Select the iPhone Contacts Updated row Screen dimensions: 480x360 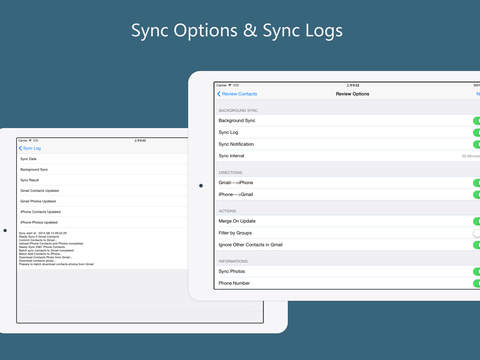tap(102, 212)
